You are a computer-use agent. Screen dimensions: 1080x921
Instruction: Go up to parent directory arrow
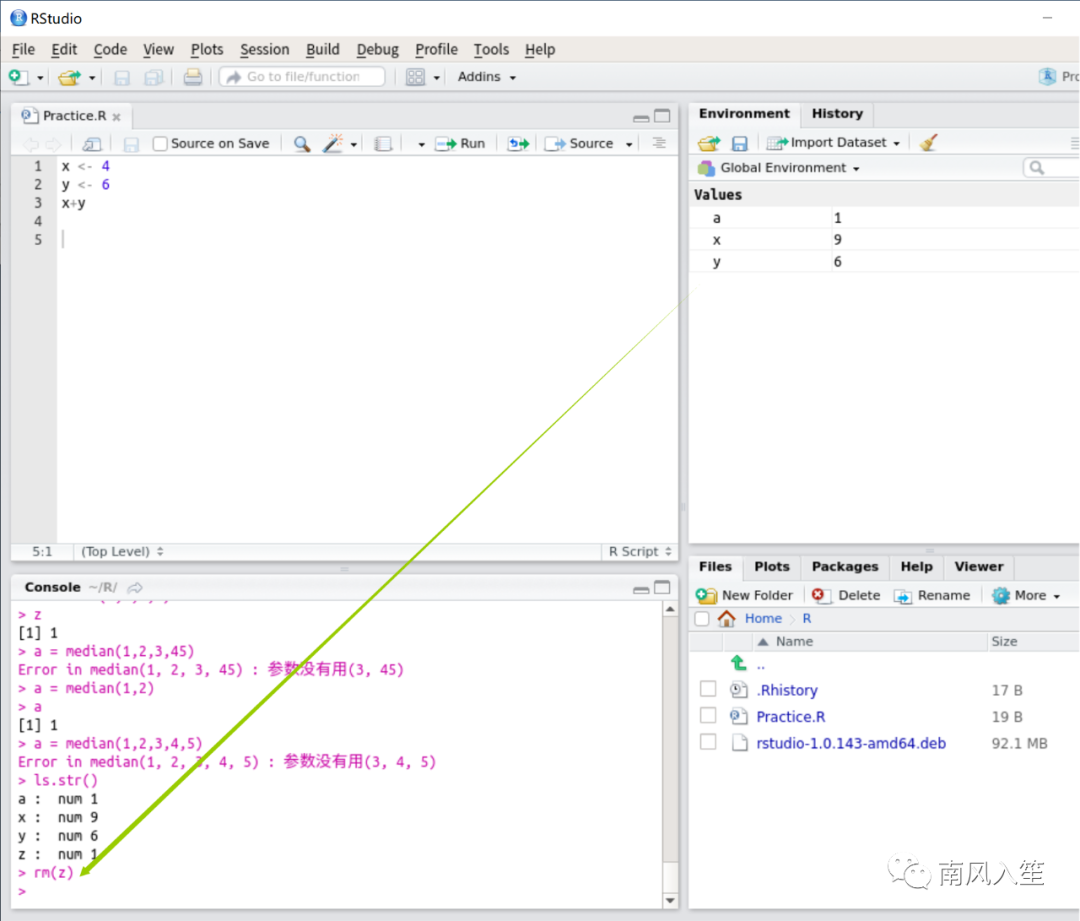pos(739,664)
